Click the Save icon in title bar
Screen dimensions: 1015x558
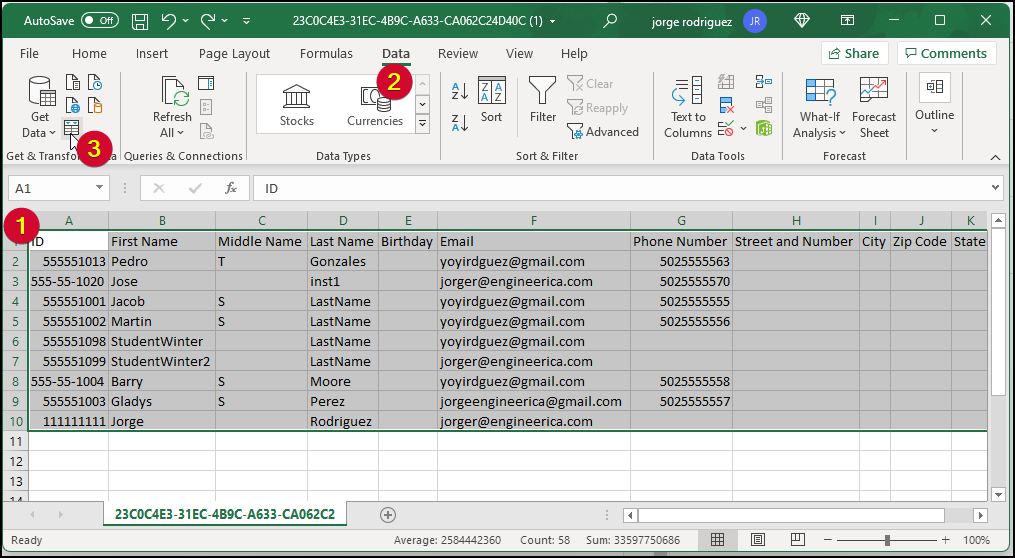click(x=140, y=21)
